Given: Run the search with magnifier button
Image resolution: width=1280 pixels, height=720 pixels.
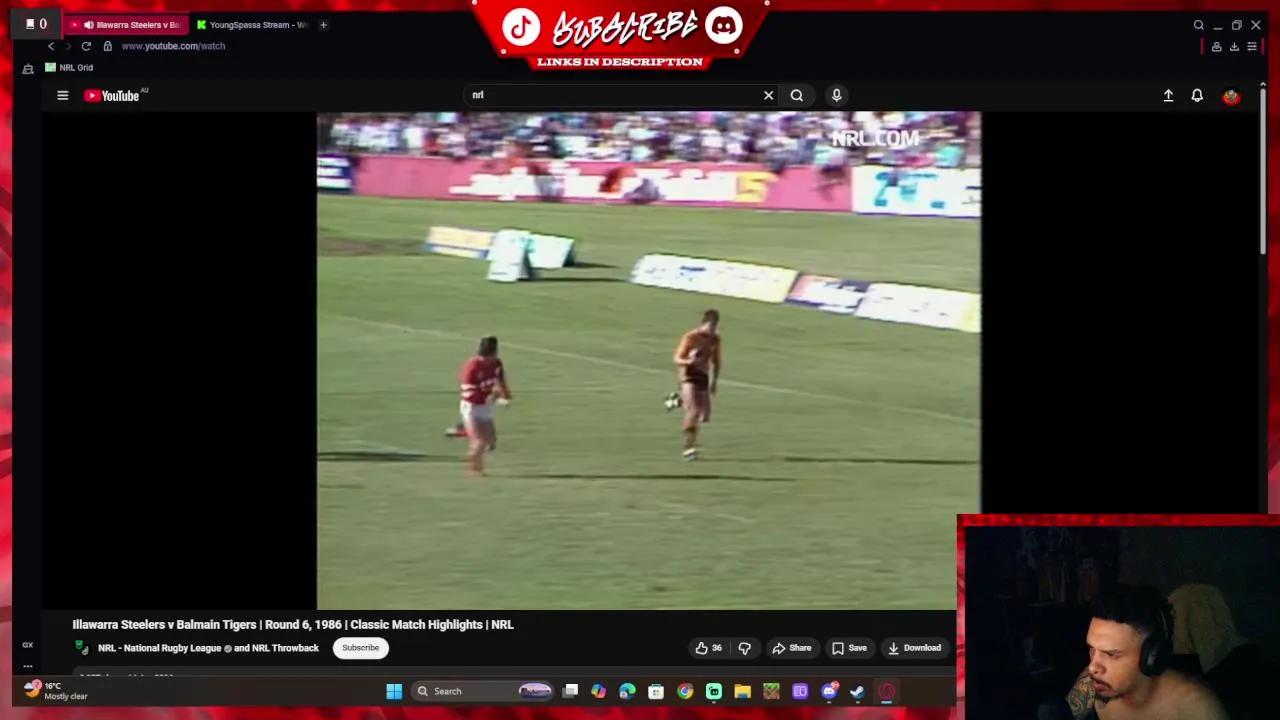Looking at the screenshot, I should pyautogui.click(x=797, y=95).
